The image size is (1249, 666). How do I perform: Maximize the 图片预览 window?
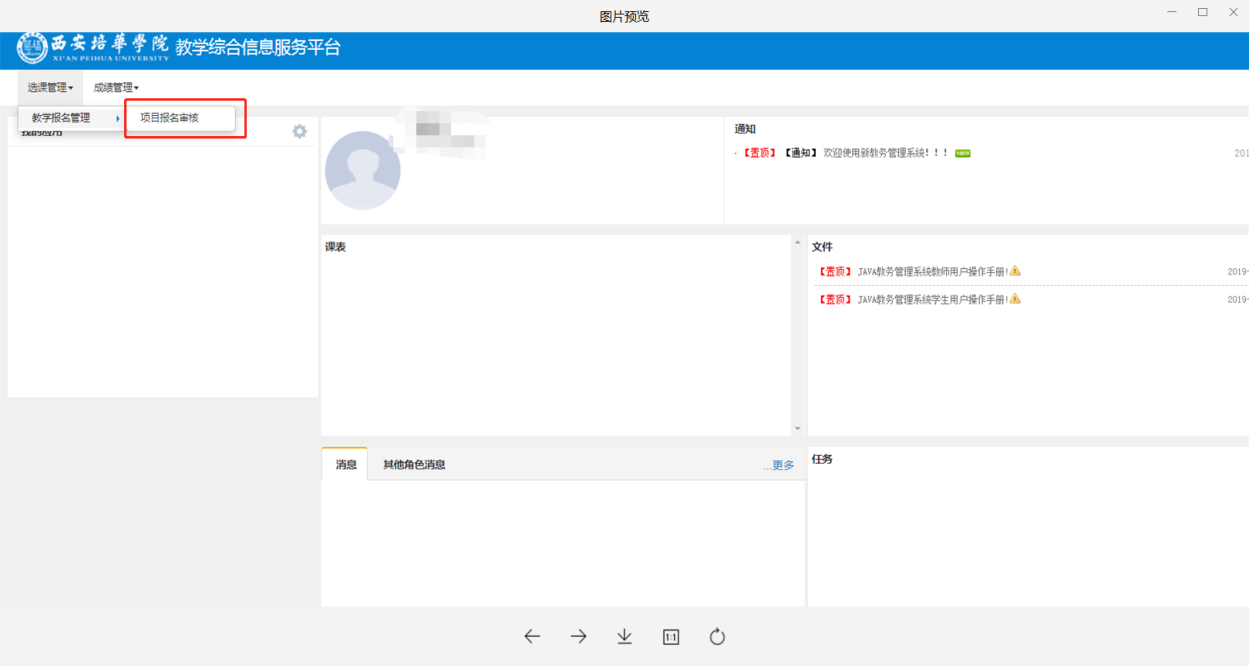pyautogui.click(x=1202, y=12)
